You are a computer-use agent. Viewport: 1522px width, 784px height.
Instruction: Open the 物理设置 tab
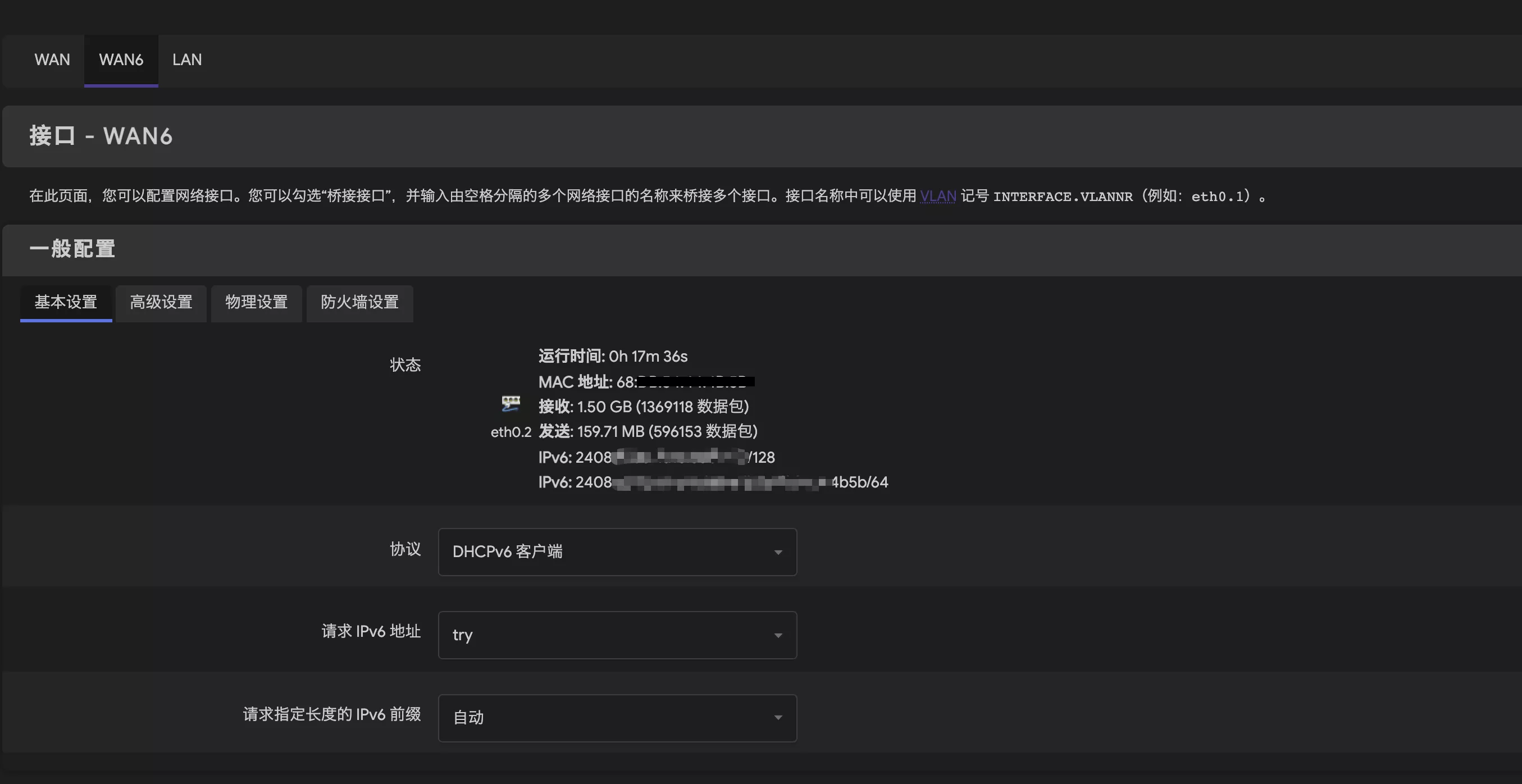[x=256, y=303]
